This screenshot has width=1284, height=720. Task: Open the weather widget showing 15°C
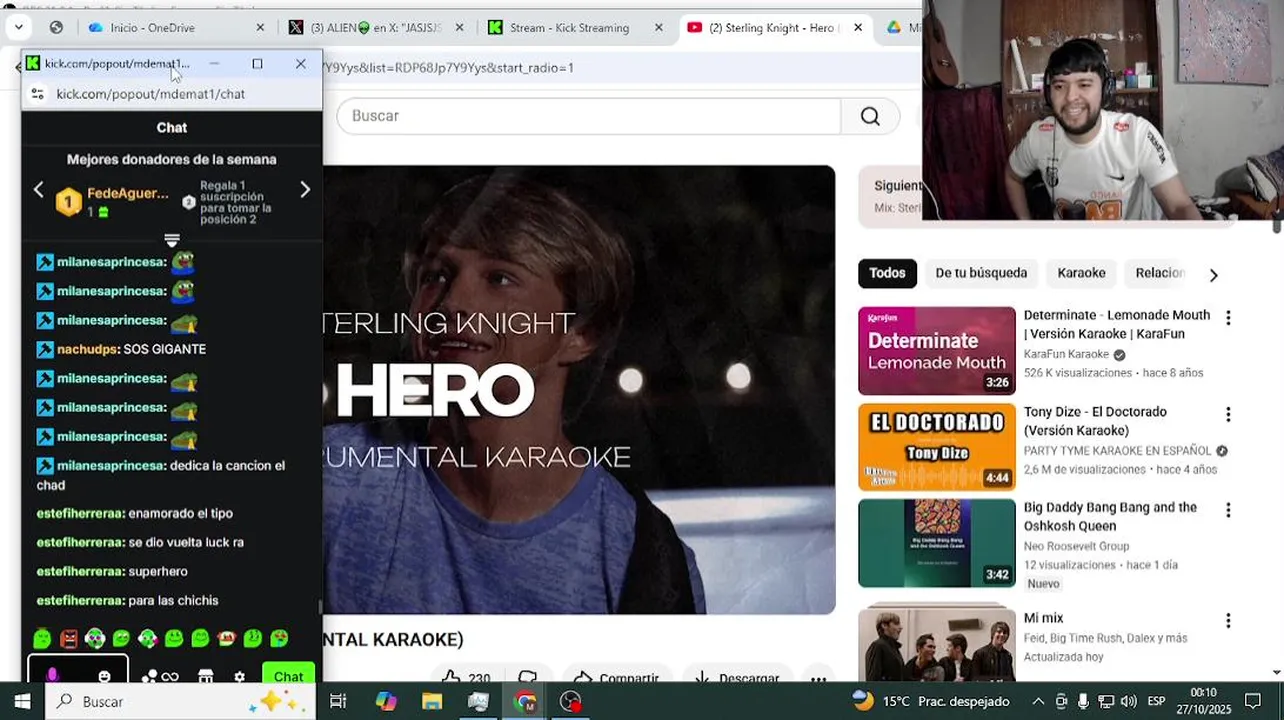(930, 701)
